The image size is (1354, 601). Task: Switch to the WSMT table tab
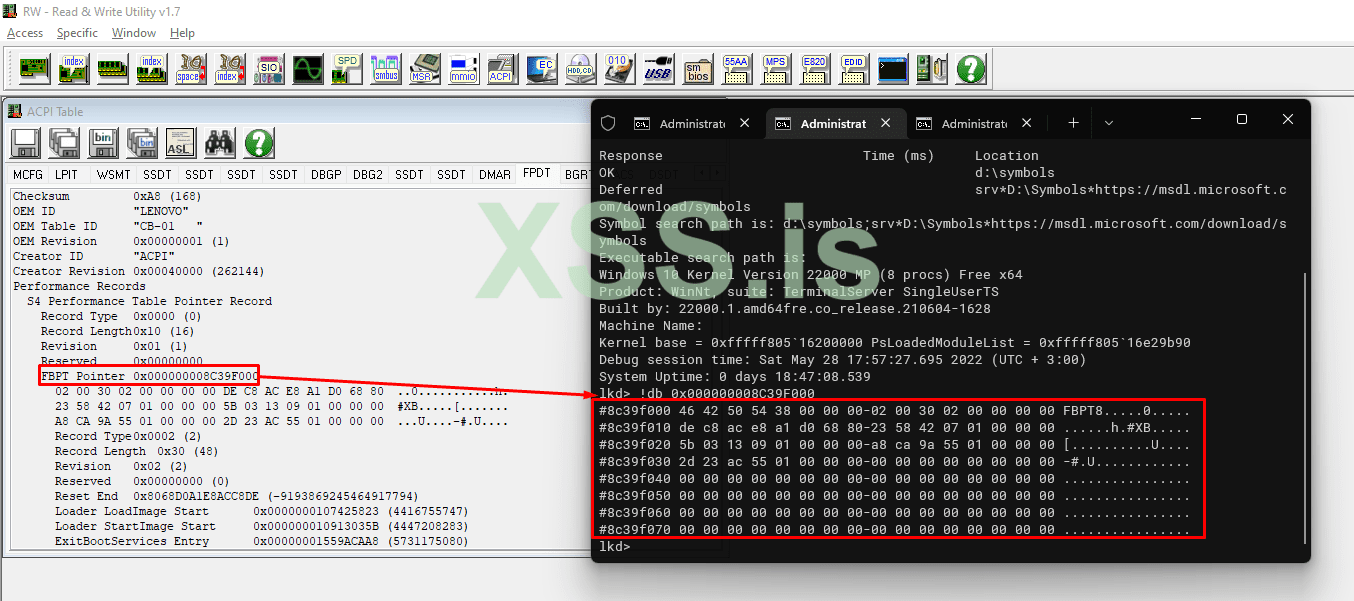click(113, 174)
